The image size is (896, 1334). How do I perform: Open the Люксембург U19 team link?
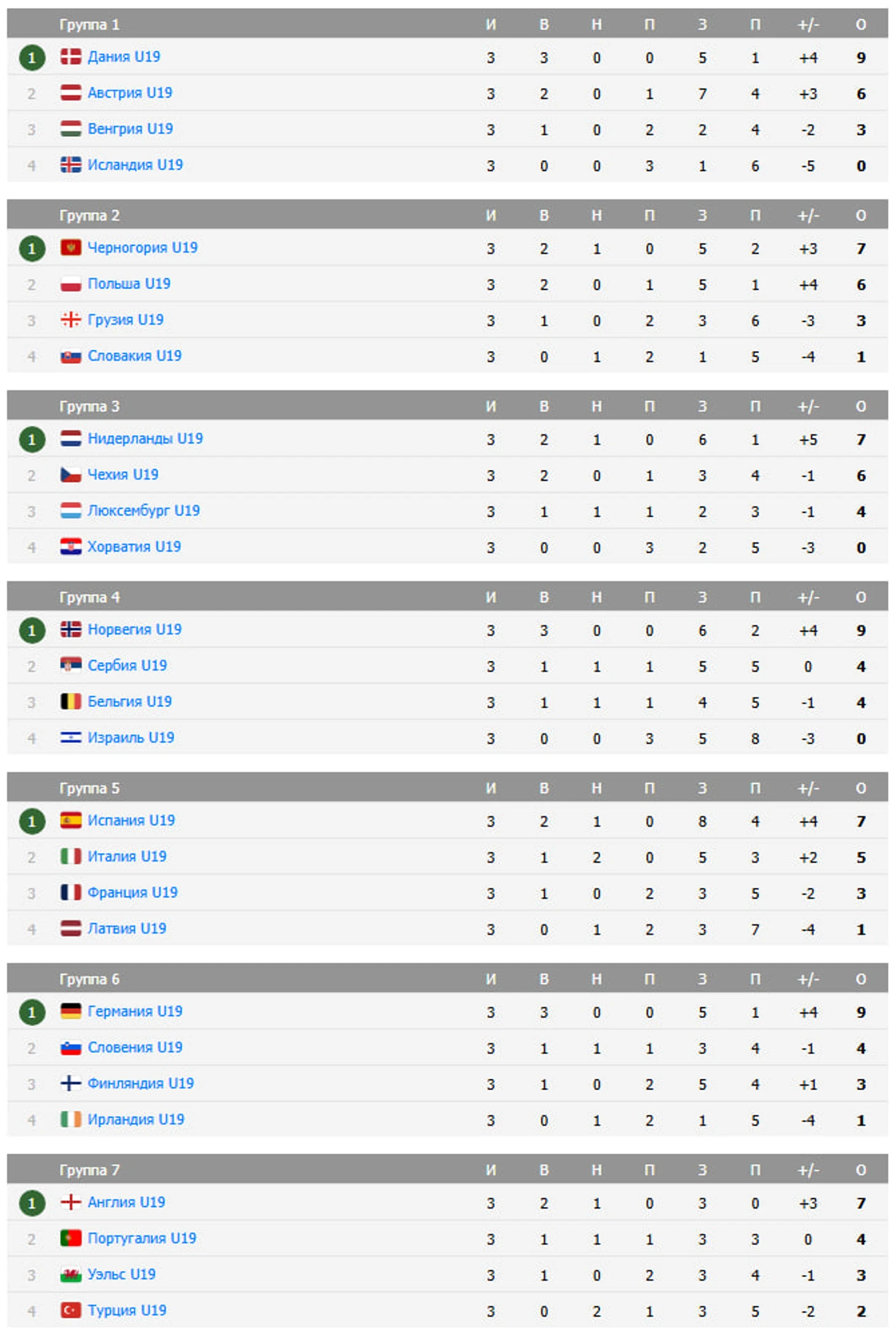click(x=144, y=511)
